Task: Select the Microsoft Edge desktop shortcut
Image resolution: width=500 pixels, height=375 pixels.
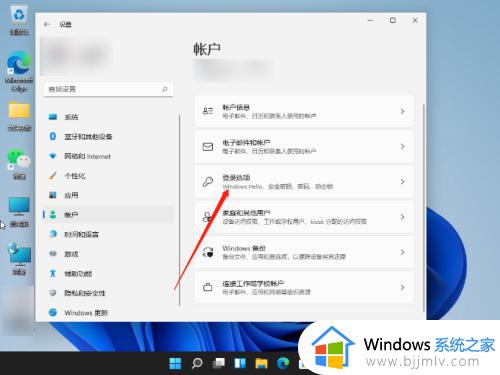Action: click(19, 71)
